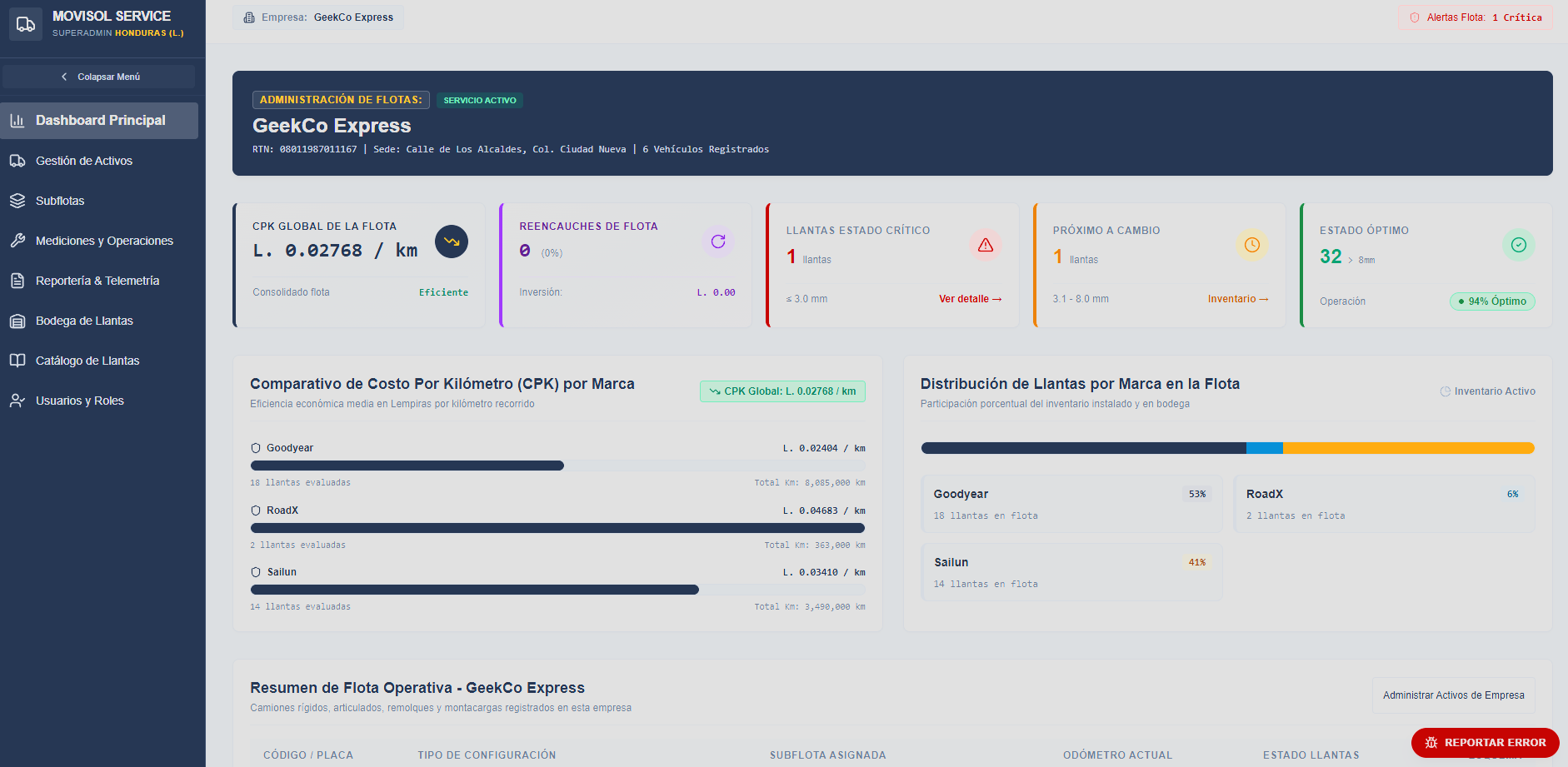Click the SUBFLOTA ASIGNADA column header
1568x767 pixels.
click(828, 755)
